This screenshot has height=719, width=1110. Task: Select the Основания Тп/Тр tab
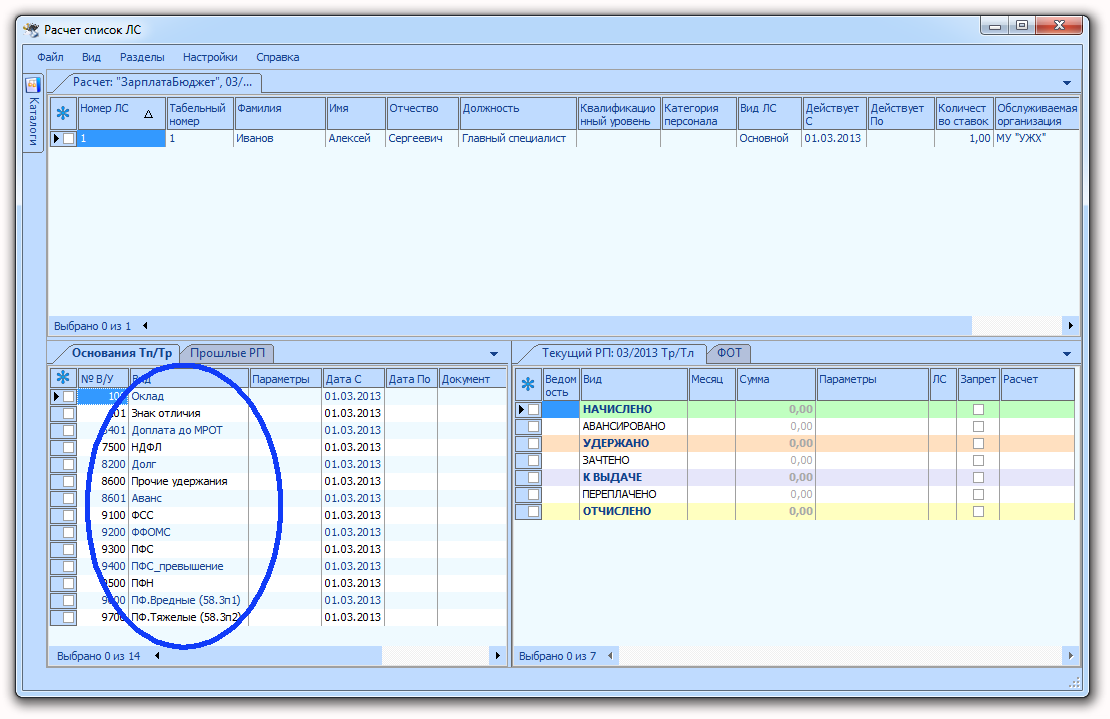click(122, 352)
